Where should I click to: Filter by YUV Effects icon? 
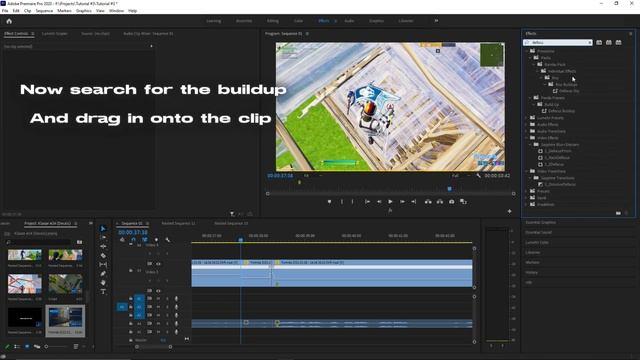point(618,42)
